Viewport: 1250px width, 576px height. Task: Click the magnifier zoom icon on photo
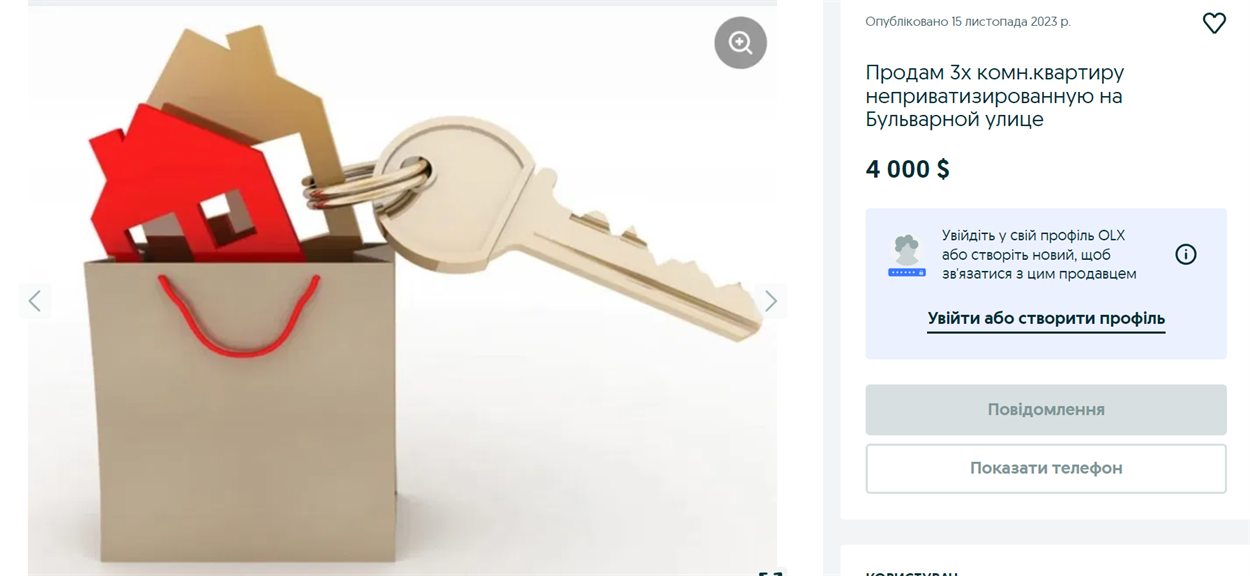point(740,42)
